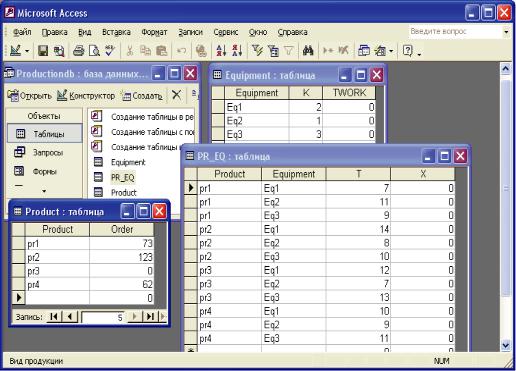
Task: Open the Сервис menu
Action: (226, 32)
